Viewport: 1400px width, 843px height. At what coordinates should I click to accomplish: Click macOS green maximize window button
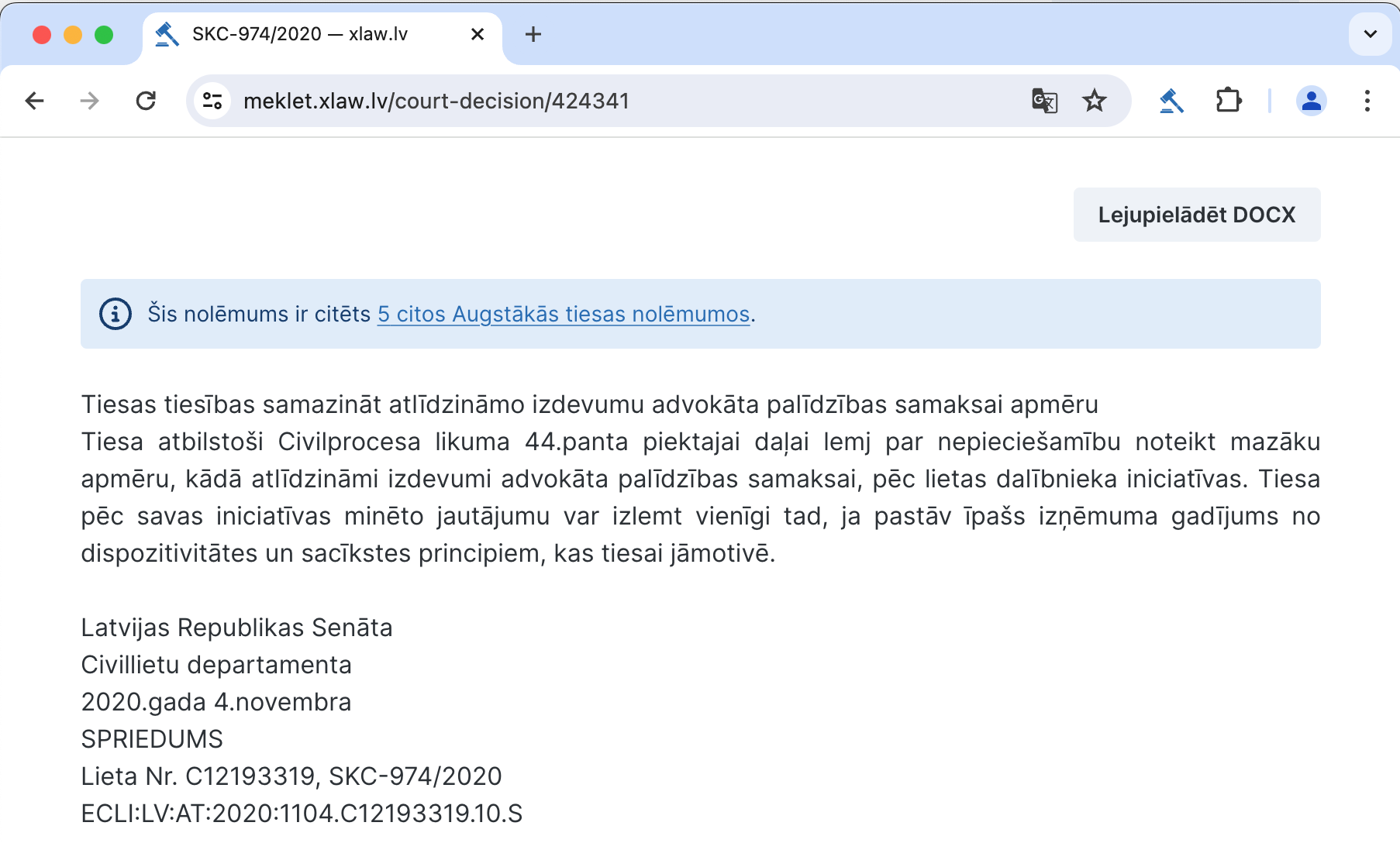104,35
